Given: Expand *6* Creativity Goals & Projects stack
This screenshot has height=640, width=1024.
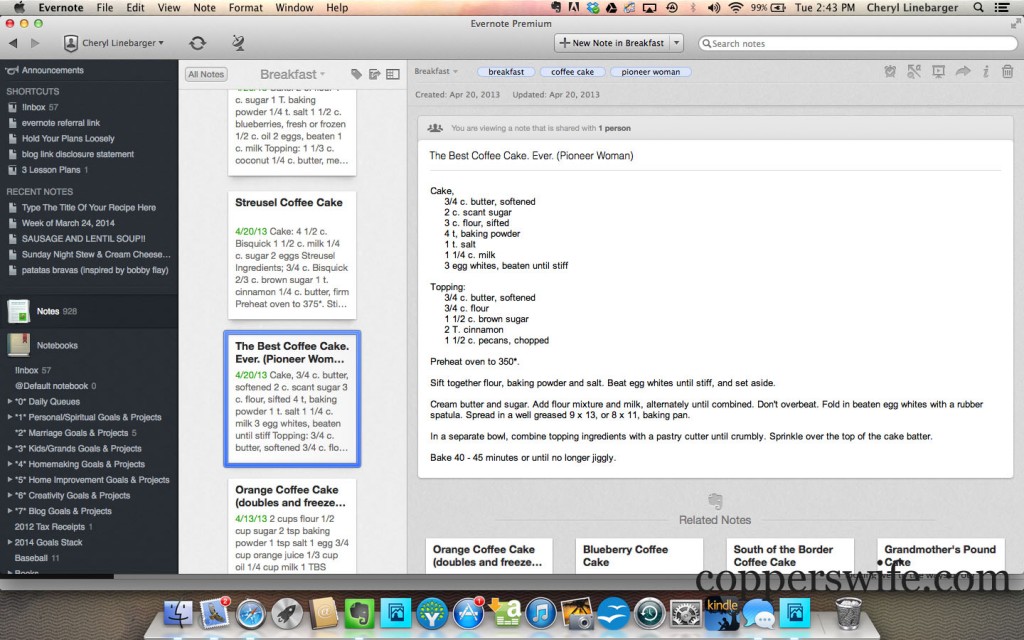Looking at the screenshot, I should pyautogui.click(x=10, y=496).
